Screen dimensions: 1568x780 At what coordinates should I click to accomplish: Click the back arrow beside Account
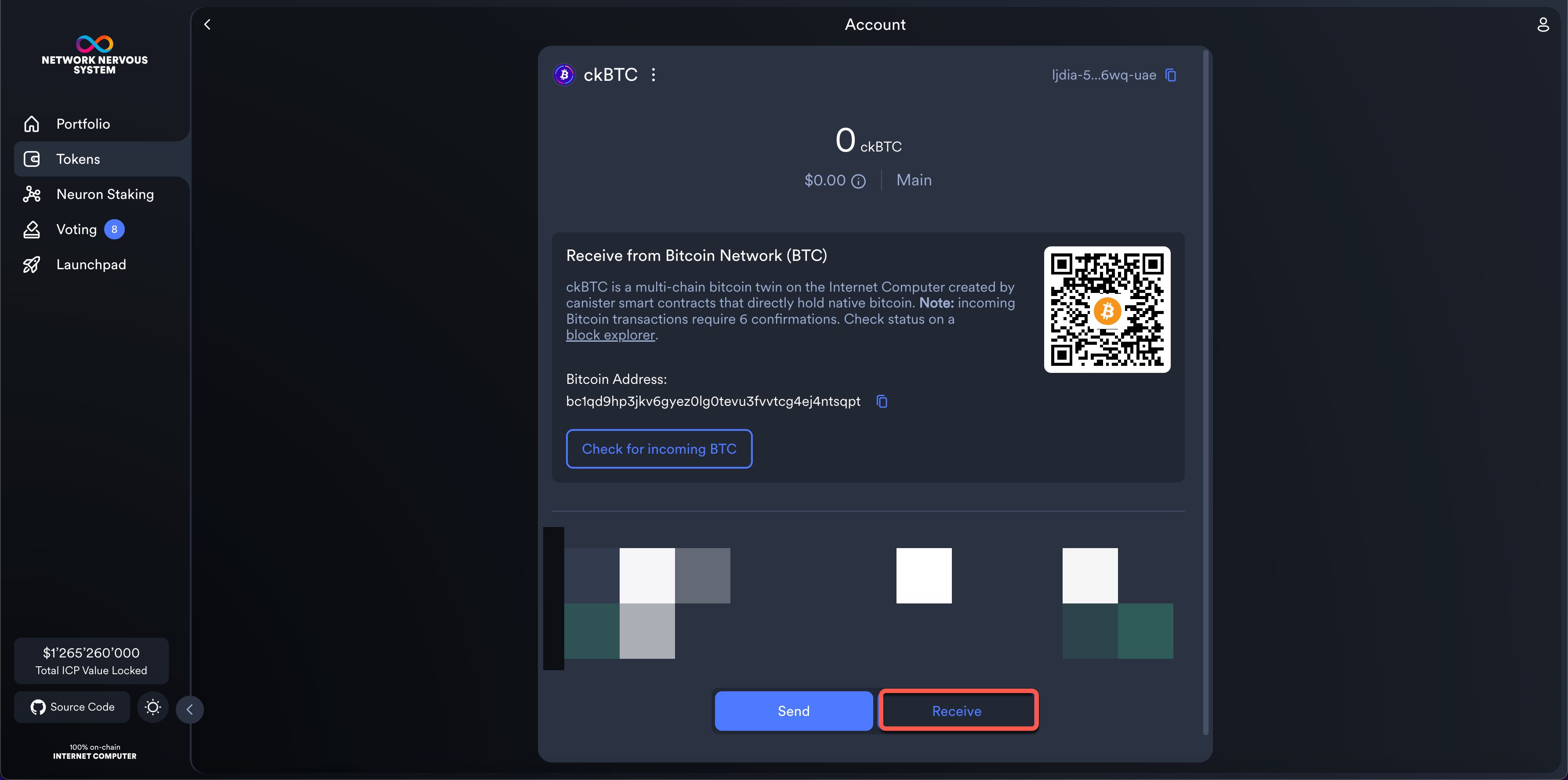coord(207,24)
